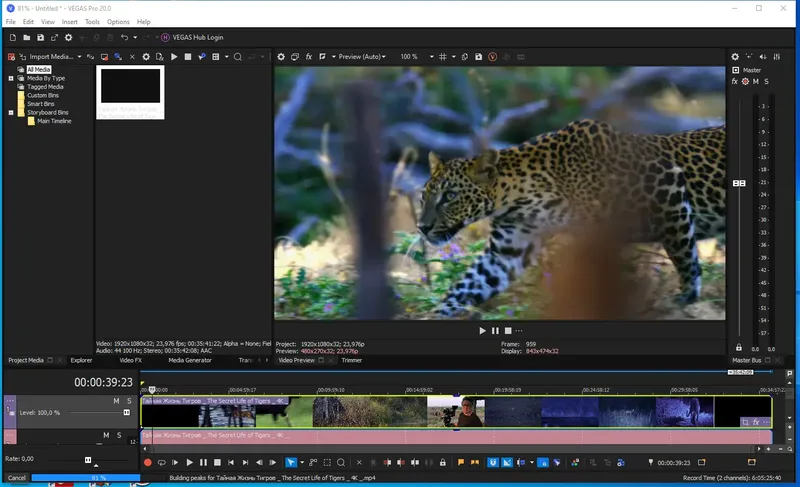Cancel the building peaks progress
This screenshot has height=487, width=800.
(16, 478)
